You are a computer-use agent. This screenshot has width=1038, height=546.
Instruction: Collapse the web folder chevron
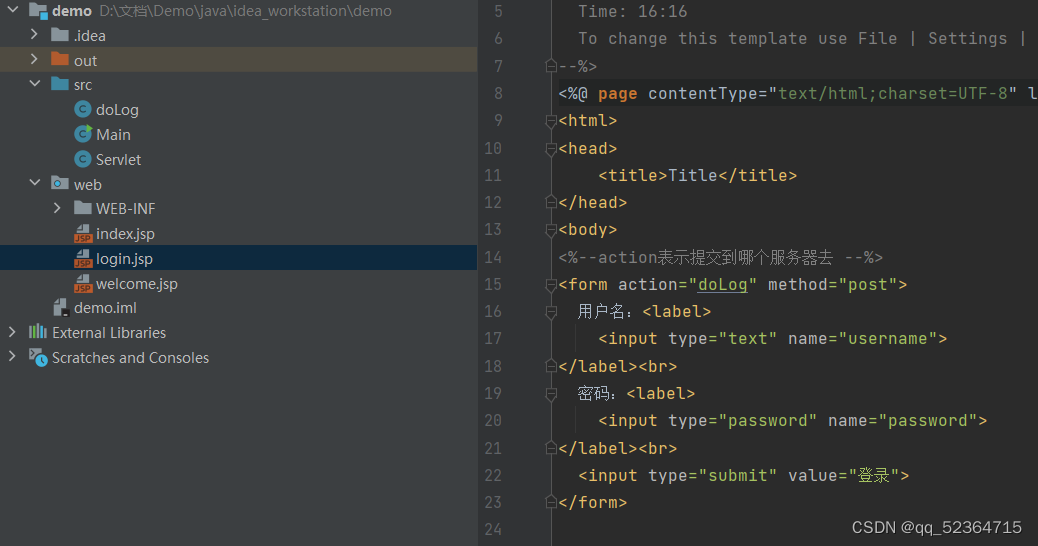click(x=35, y=183)
